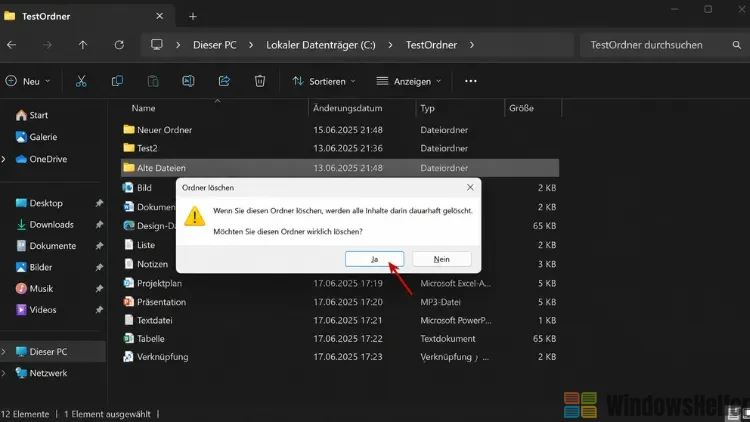Select the Liste file

pos(146,245)
